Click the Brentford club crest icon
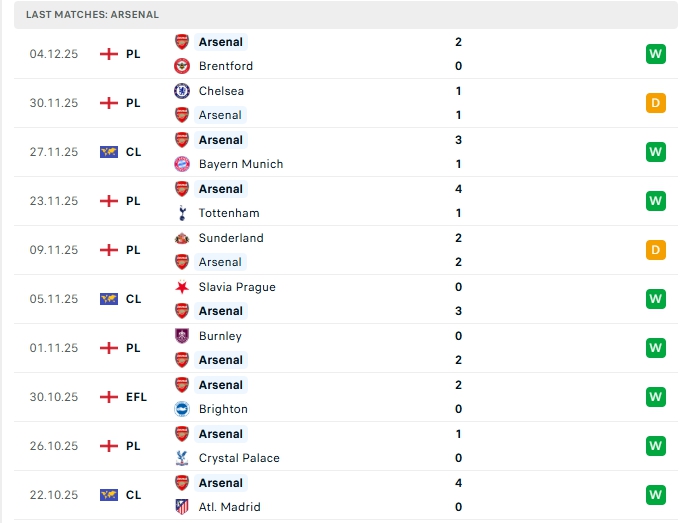Image resolution: width=687 pixels, height=523 pixels. tap(182, 66)
